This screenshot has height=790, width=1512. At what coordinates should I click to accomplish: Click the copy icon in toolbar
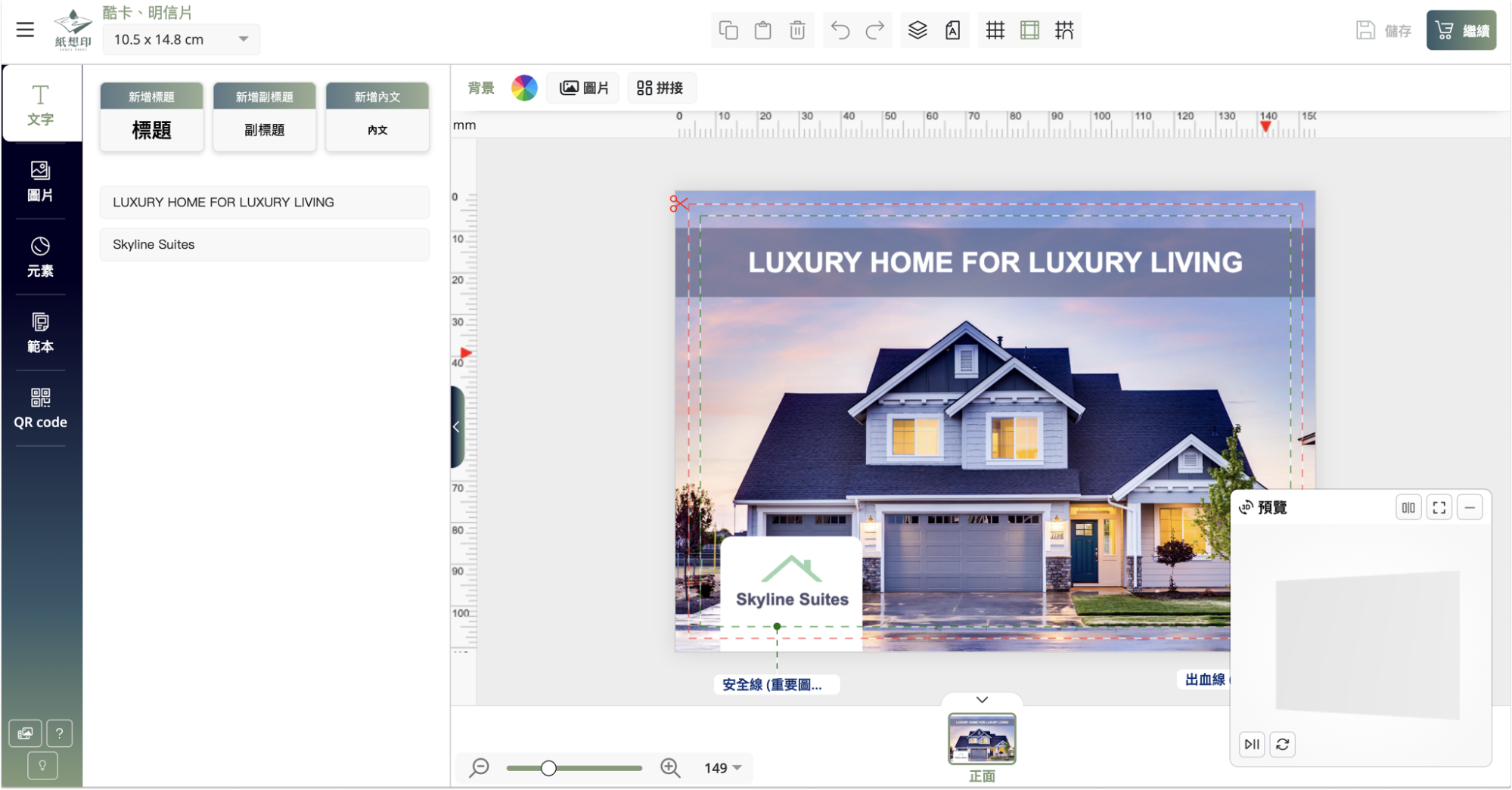pyautogui.click(x=728, y=30)
